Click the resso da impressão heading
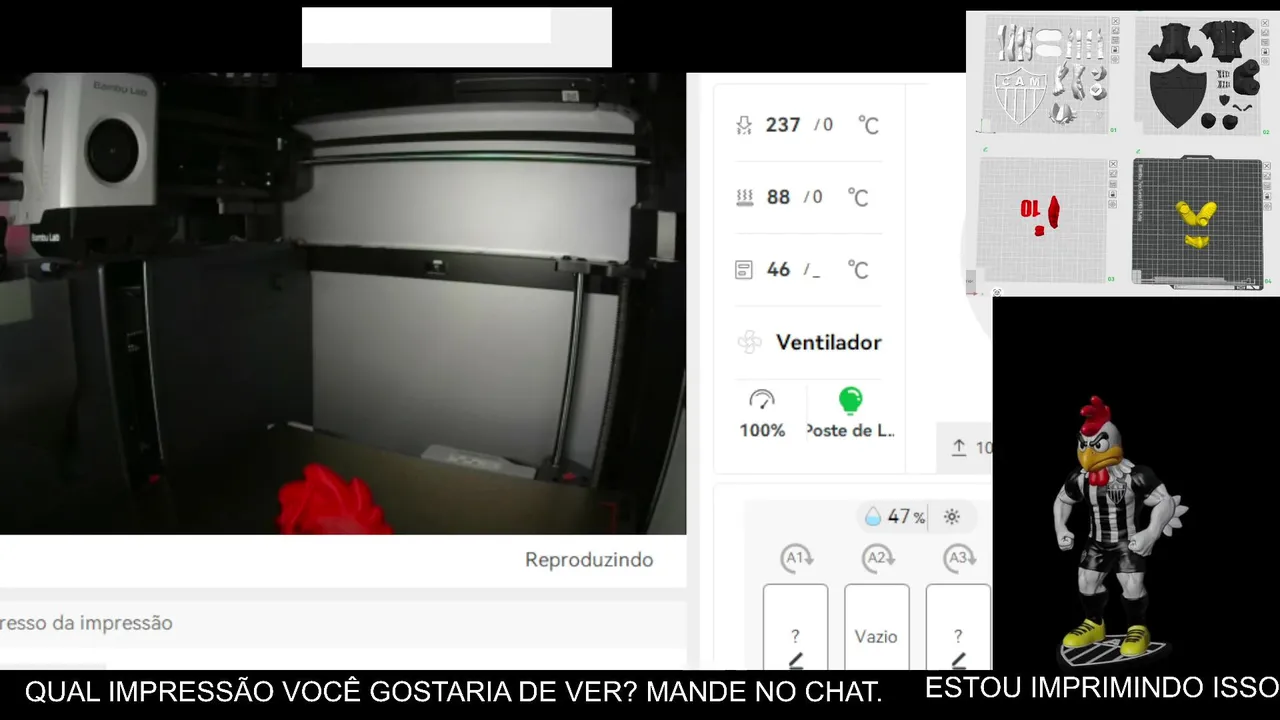The width and height of the screenshot is (1280, 720). point(86,623)
